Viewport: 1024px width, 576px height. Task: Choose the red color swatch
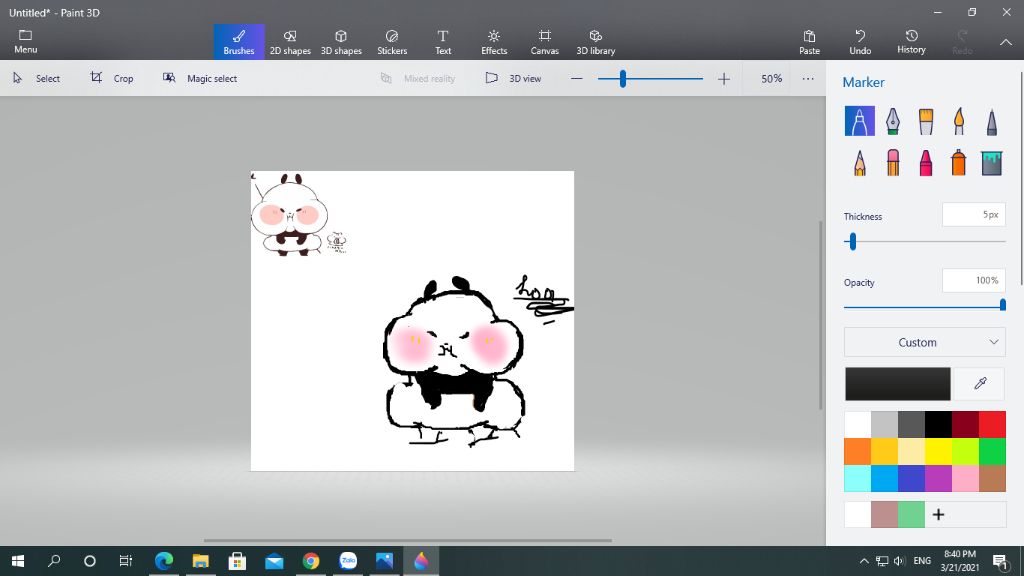click(x=992, y=424)
